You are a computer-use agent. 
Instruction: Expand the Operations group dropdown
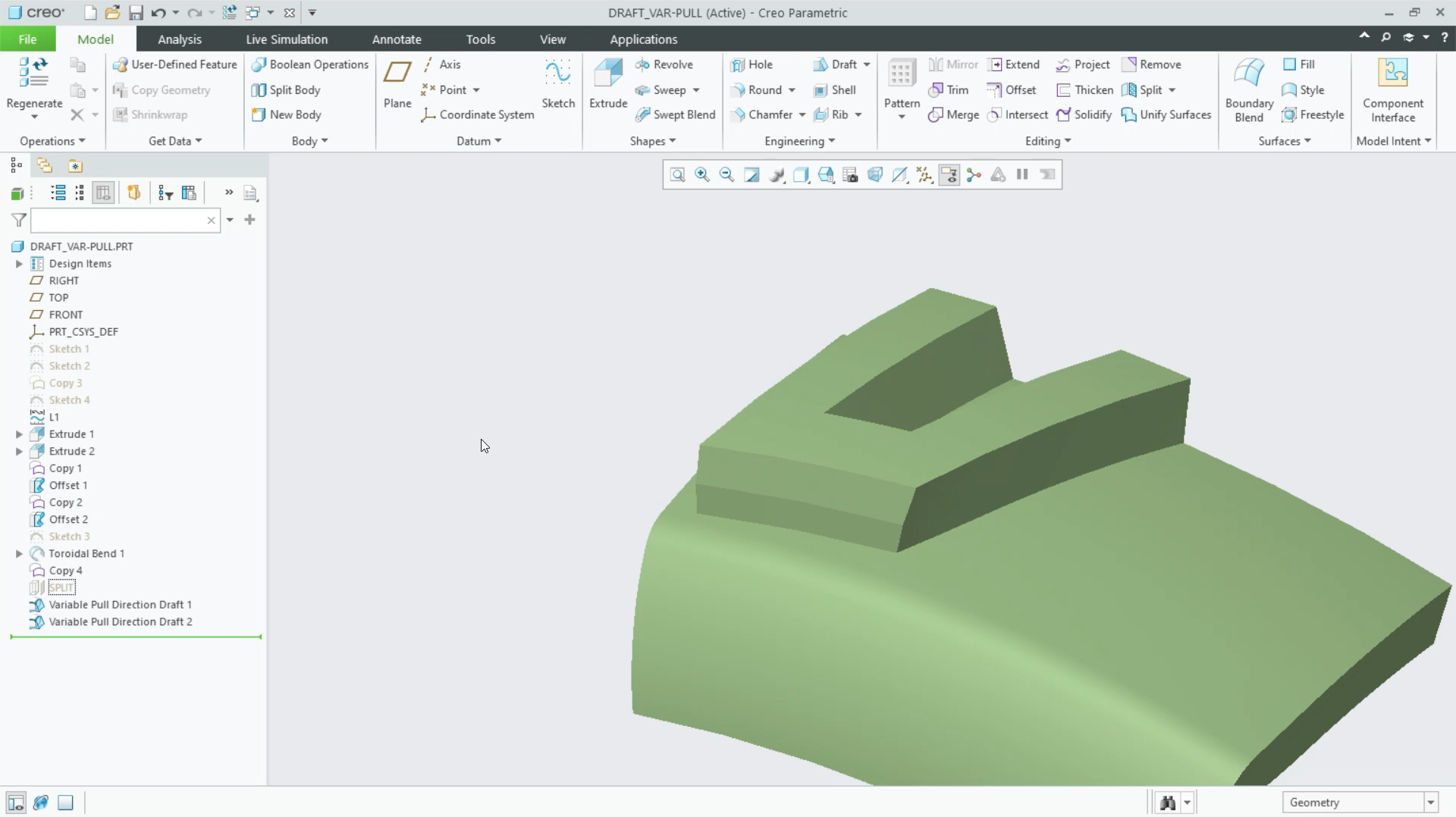pos(52,141)
